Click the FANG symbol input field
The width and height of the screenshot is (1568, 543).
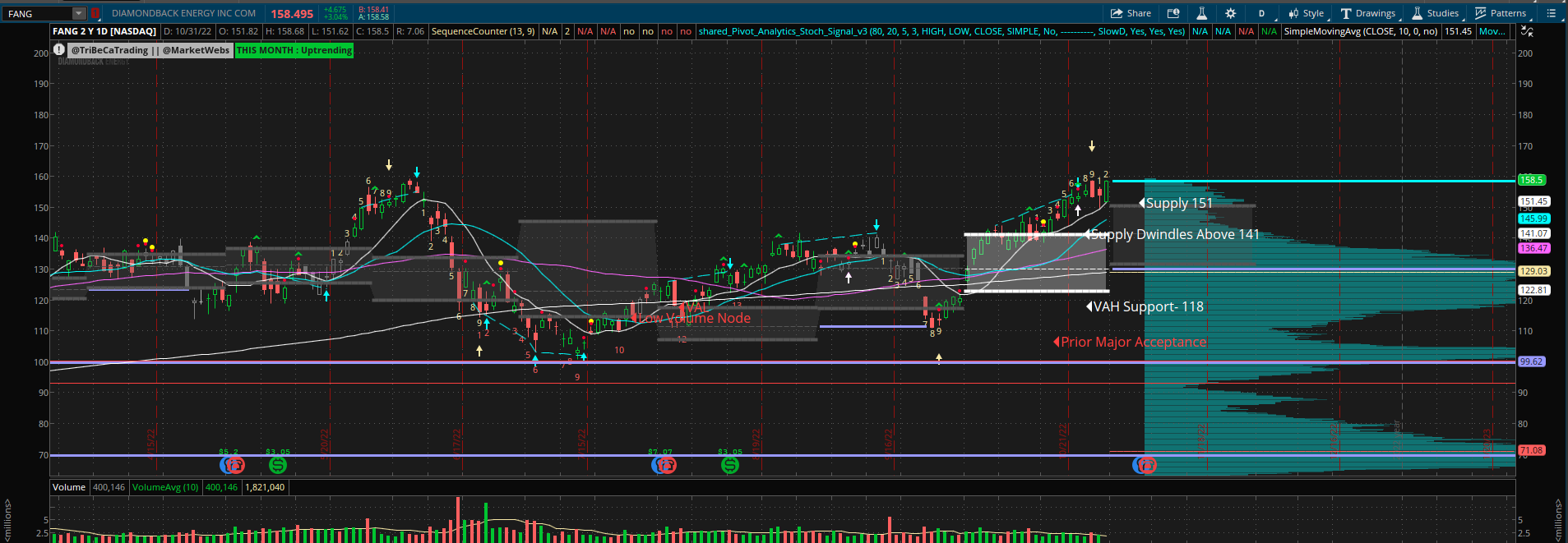[38, 13]
